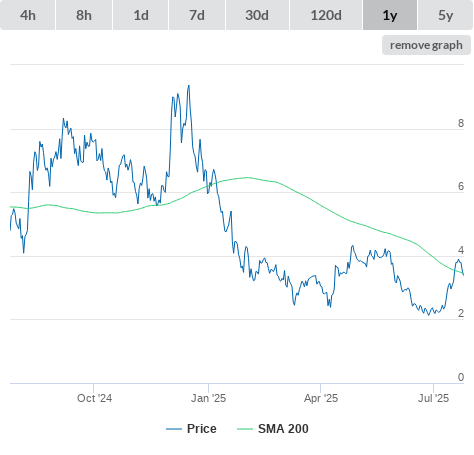The image size is (474, 455).
Task: Click the Jan '25 axis label
Action: tap(208, 398)
